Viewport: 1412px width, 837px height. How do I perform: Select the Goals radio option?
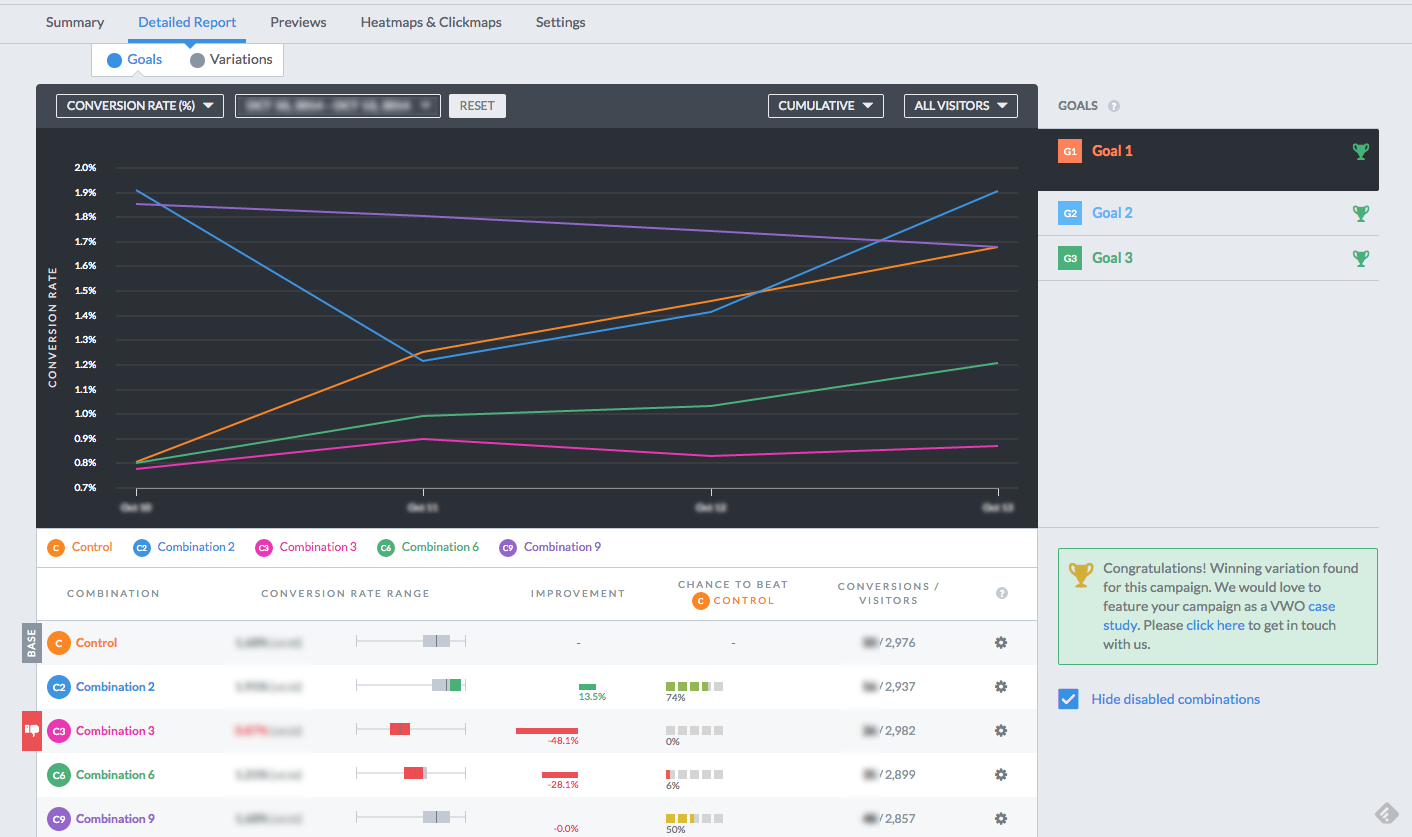pyautogui.click(x=114, y=59)
